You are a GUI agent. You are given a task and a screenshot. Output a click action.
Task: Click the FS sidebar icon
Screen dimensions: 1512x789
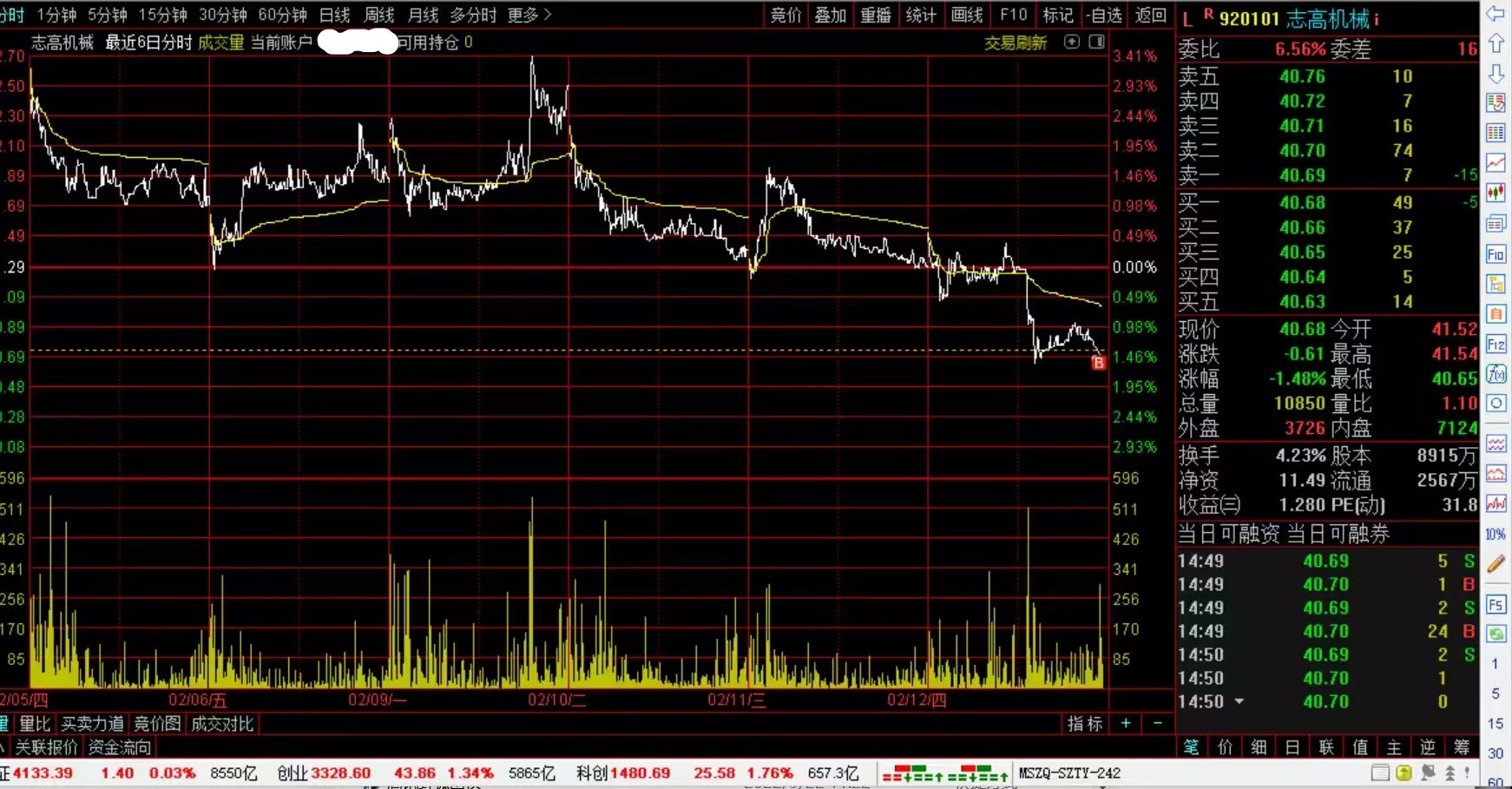click(x=1496, y=604)
